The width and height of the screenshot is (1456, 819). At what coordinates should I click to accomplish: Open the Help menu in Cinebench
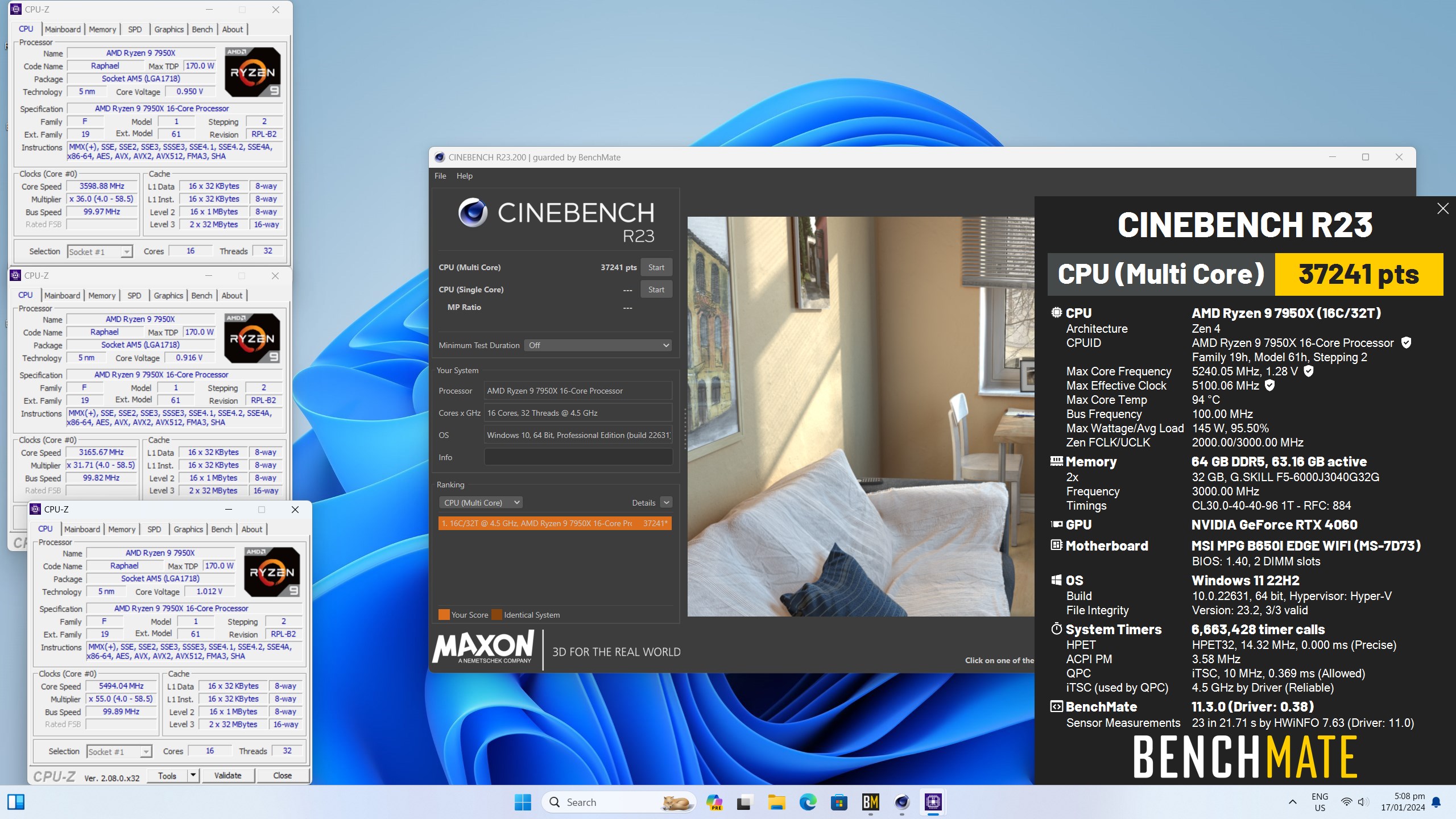pos(464,176)
